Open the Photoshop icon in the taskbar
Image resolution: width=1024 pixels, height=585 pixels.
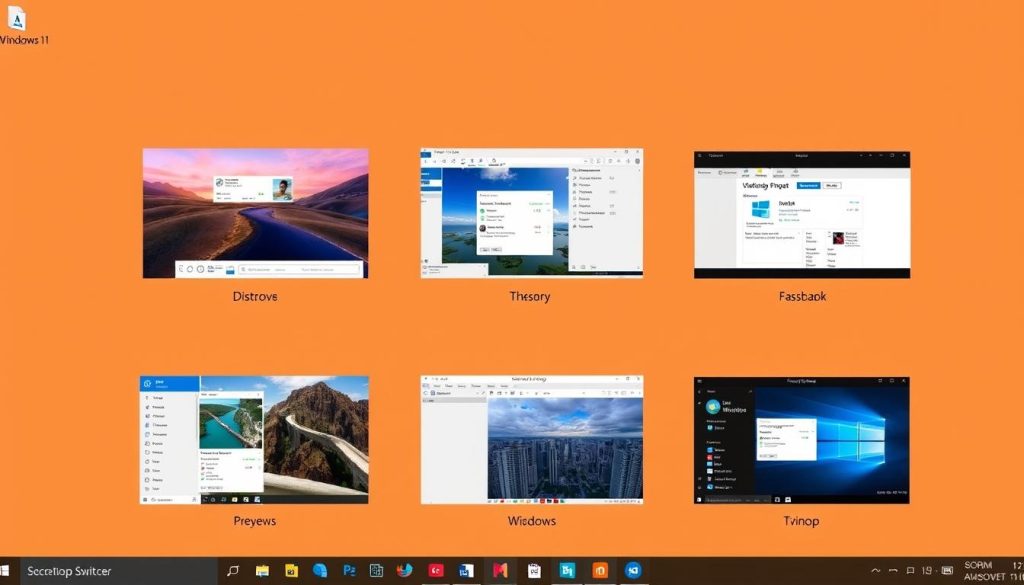(349, 571)
